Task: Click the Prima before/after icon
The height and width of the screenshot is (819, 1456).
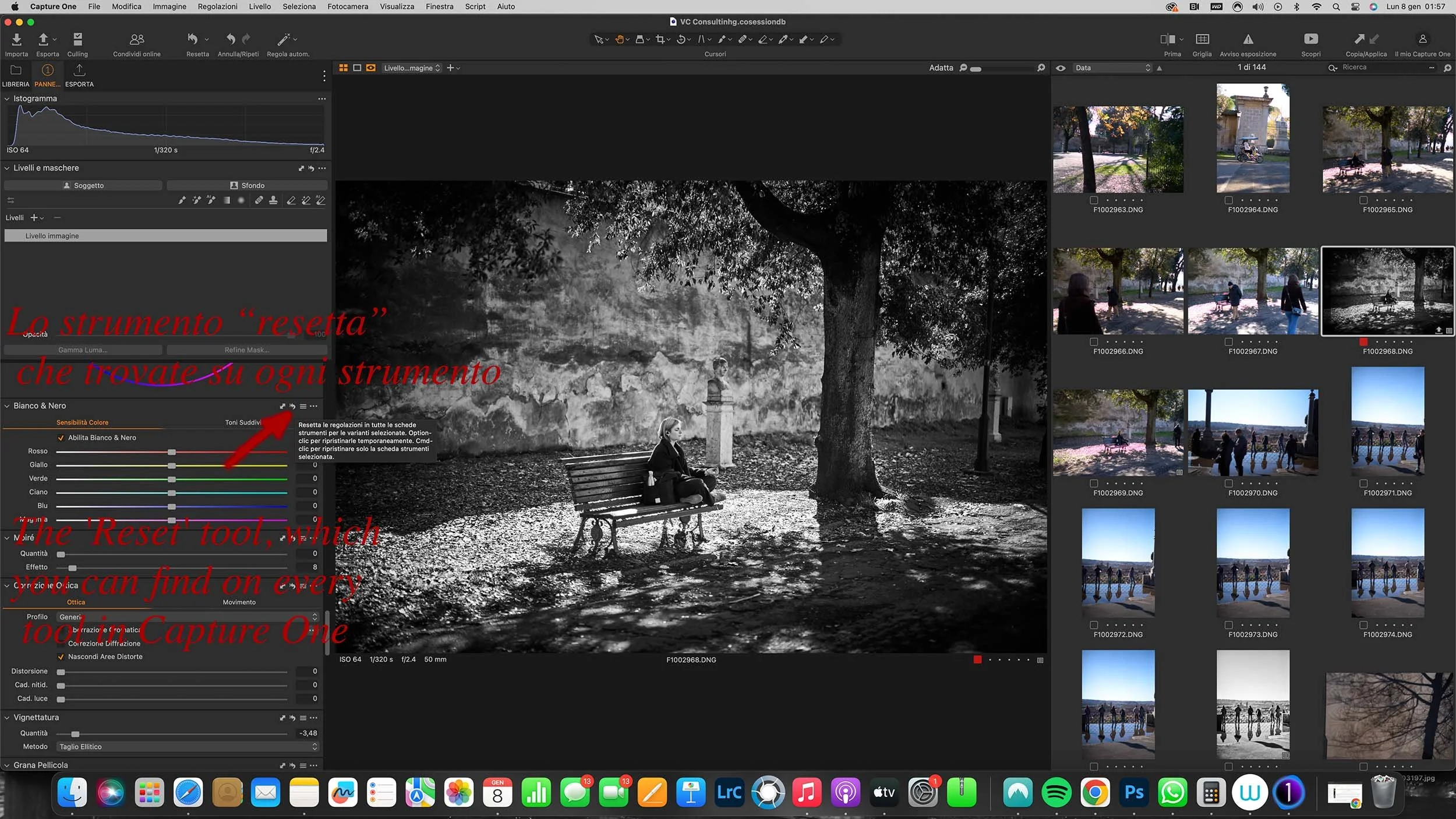Action: click(x=1167, y=40)
